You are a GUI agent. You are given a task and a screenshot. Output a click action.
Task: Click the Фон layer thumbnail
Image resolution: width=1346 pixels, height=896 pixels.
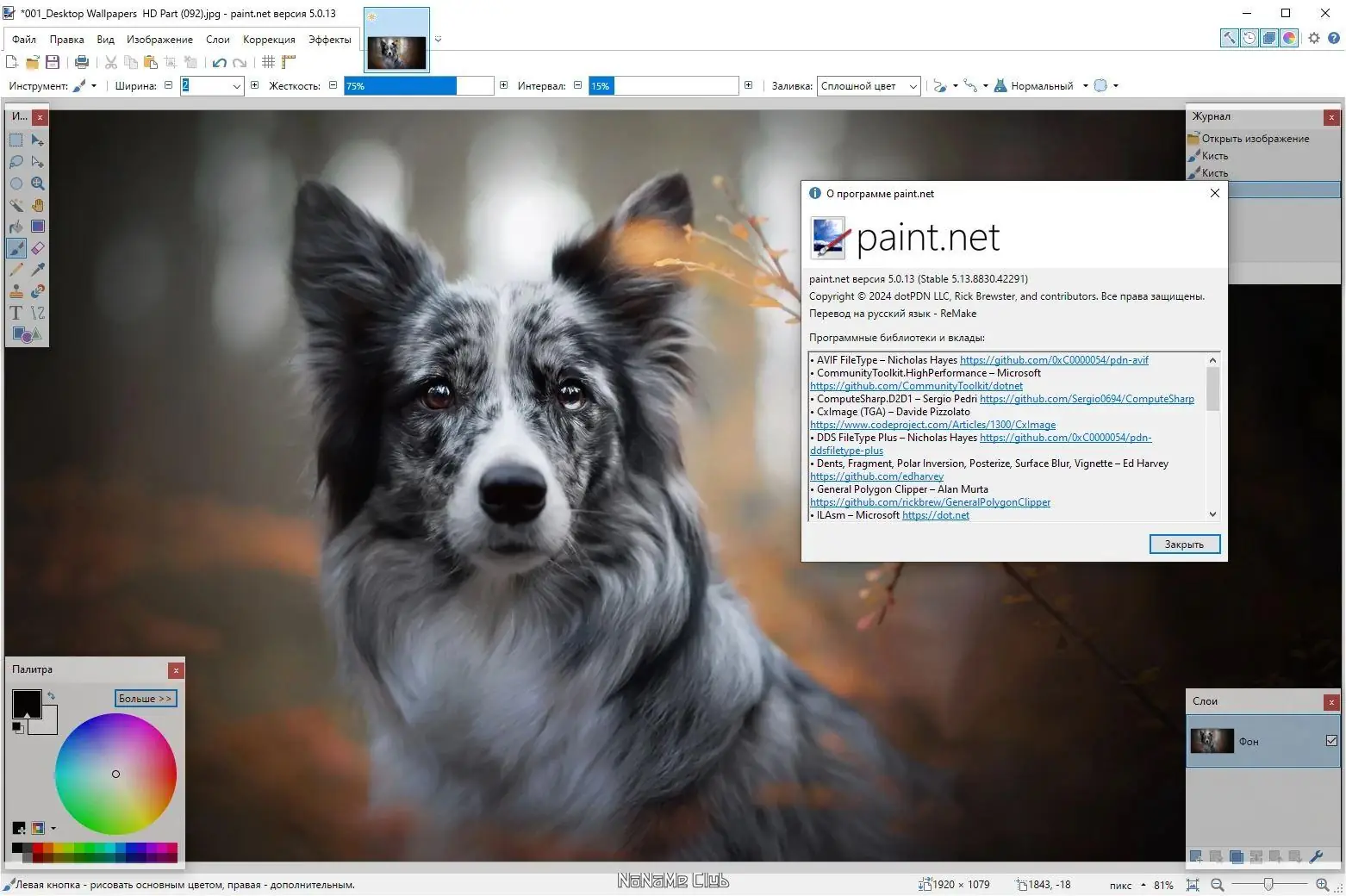click(1212, 740)
